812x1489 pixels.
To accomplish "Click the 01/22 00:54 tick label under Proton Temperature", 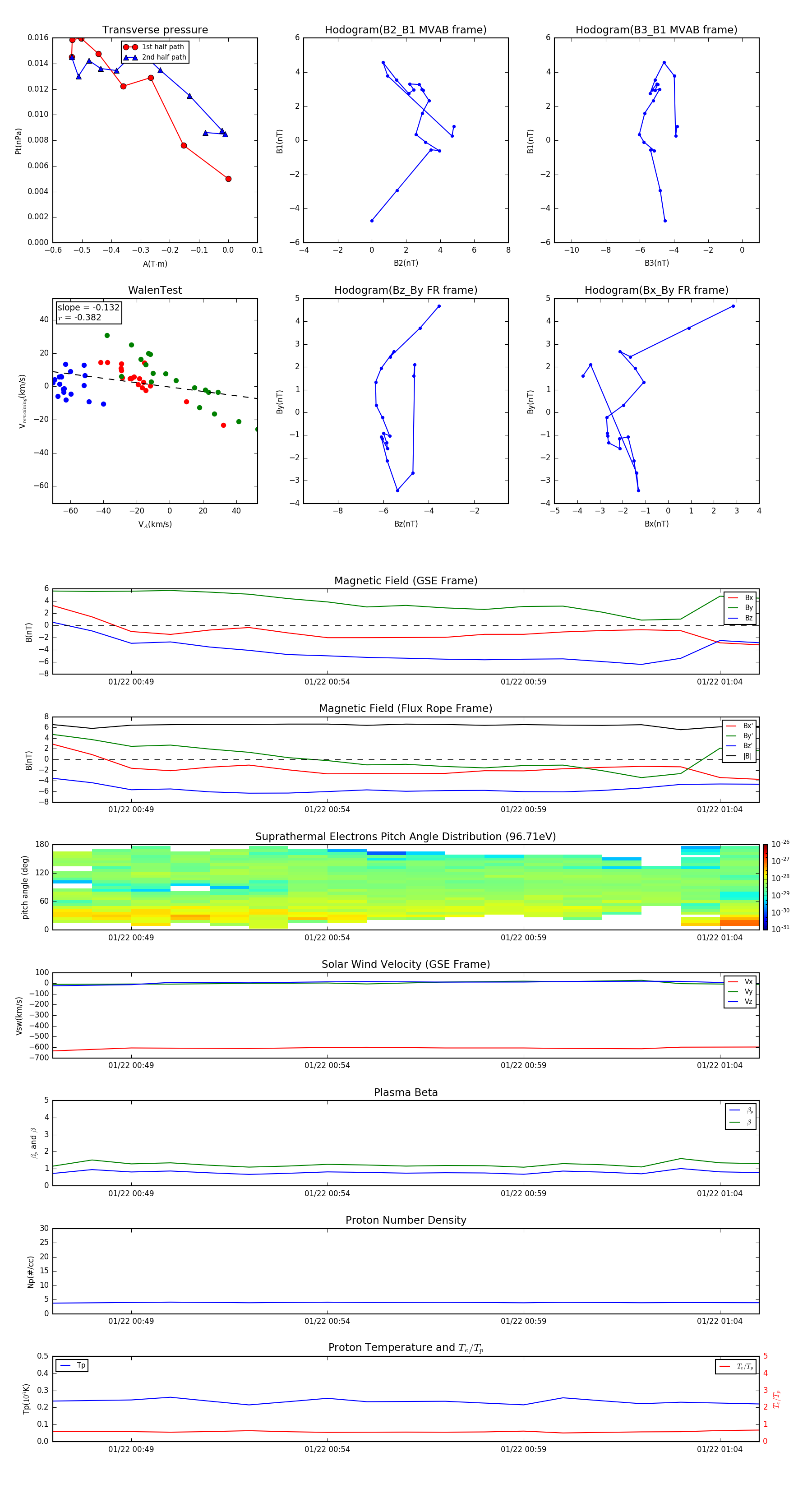I will 327,1449.
